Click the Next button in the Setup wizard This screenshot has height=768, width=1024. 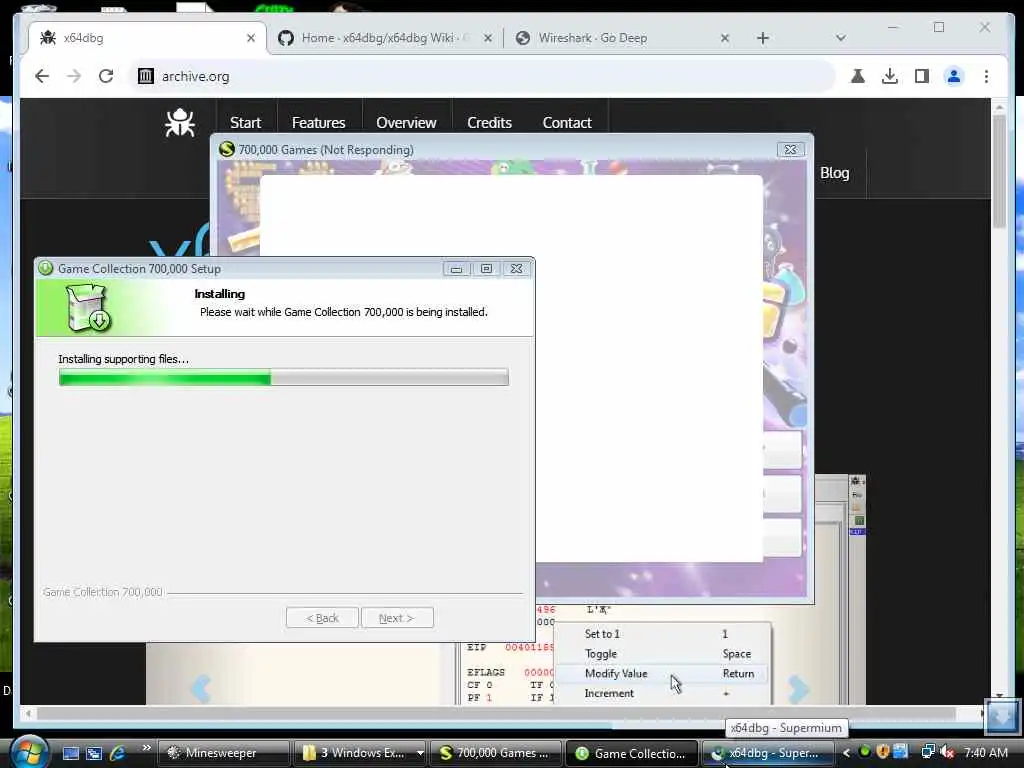pos(396,618)
